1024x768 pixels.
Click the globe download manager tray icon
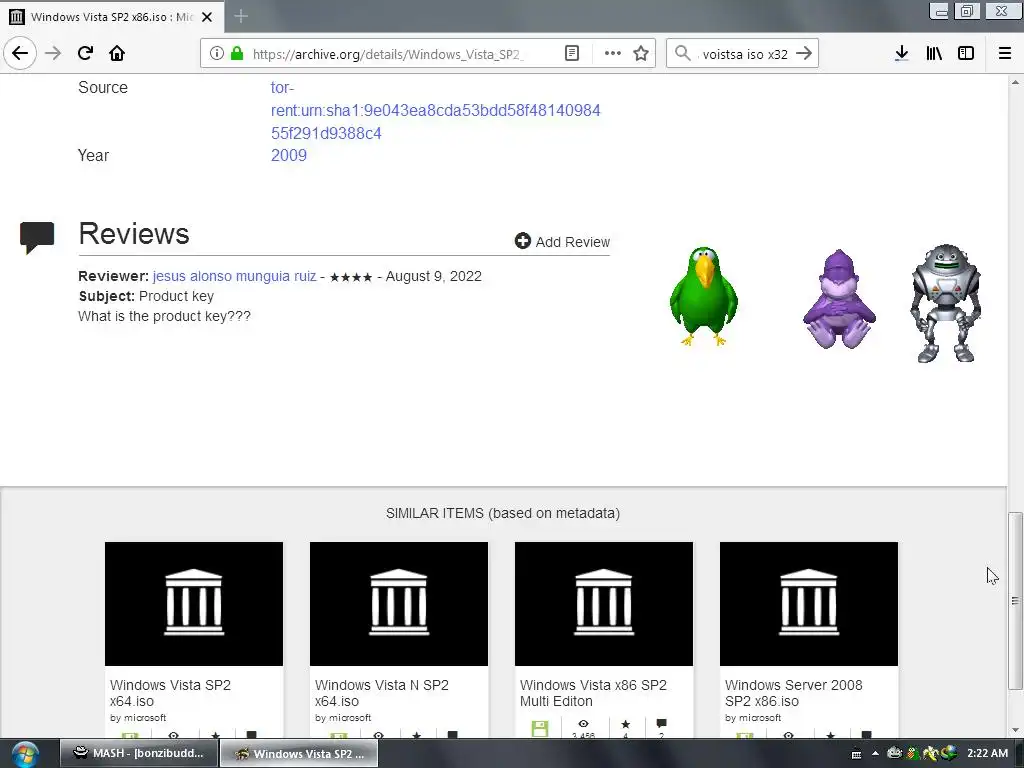click(x=948, y=753)
